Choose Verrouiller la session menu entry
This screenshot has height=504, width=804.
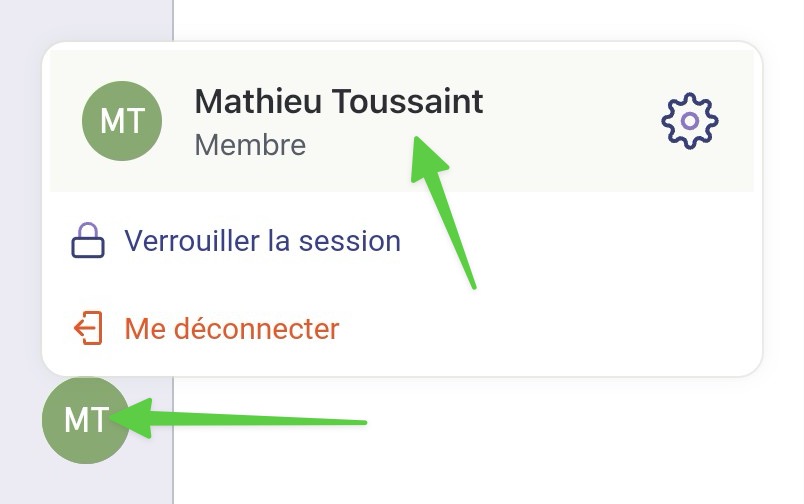coord(236,240)
